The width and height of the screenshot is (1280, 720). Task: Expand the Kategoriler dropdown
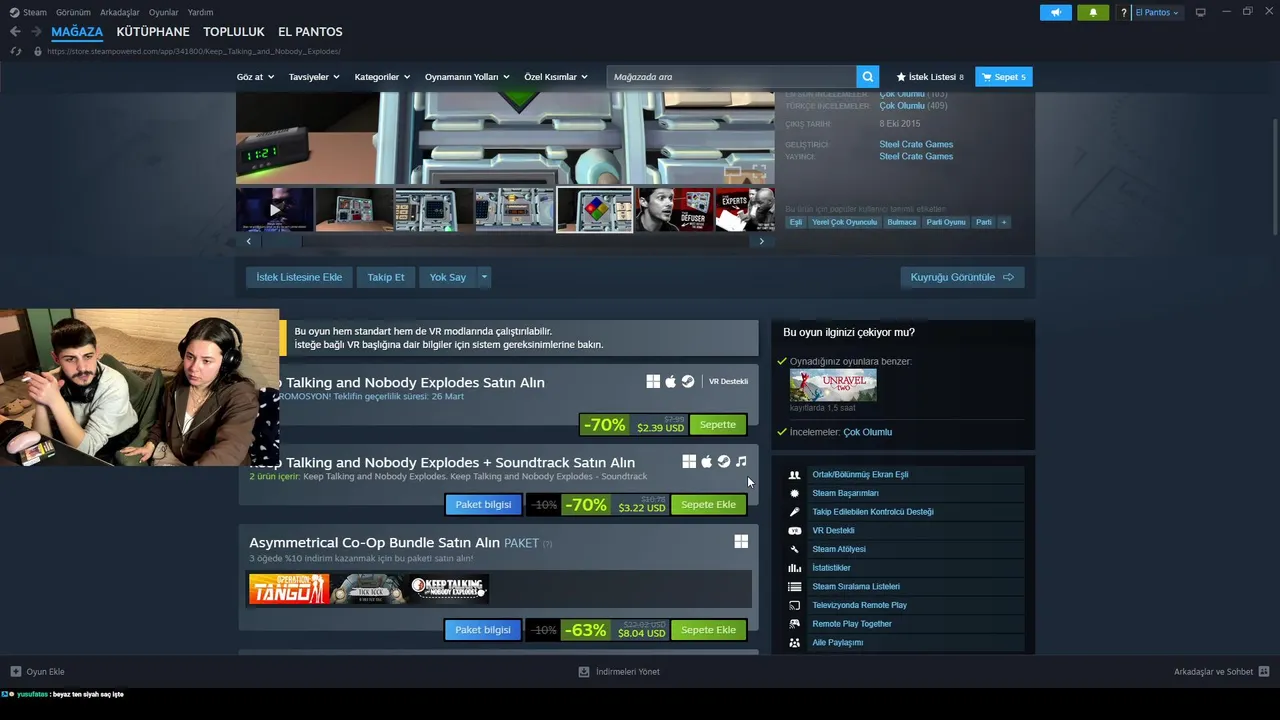pos(382,77)
